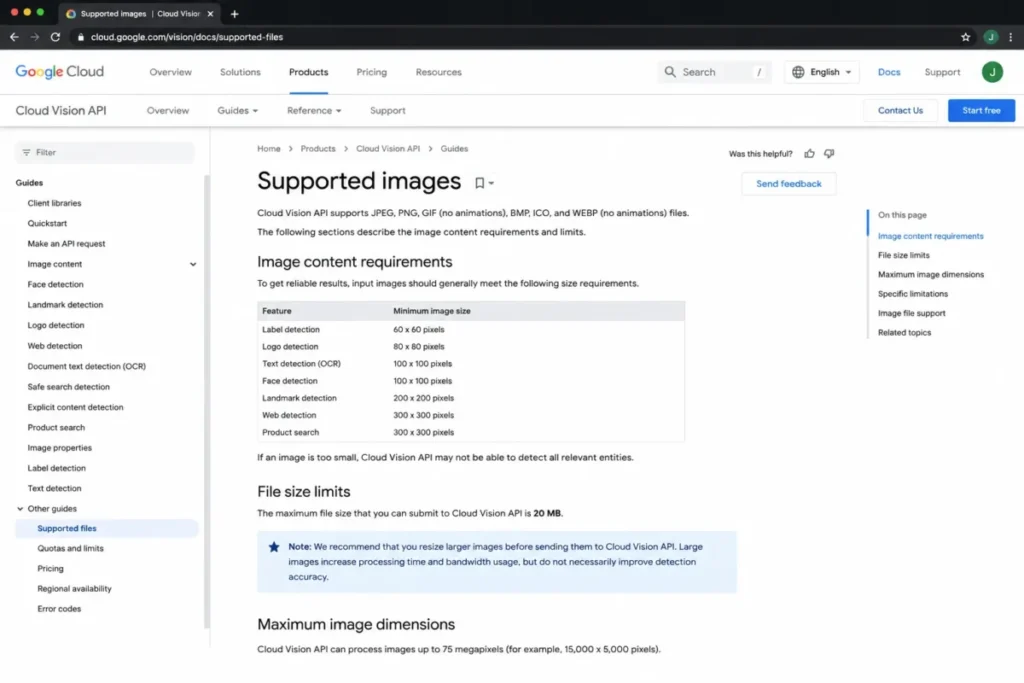Click the Docs link
Screen dimensions: 1024x683
[x=889, y=72]
